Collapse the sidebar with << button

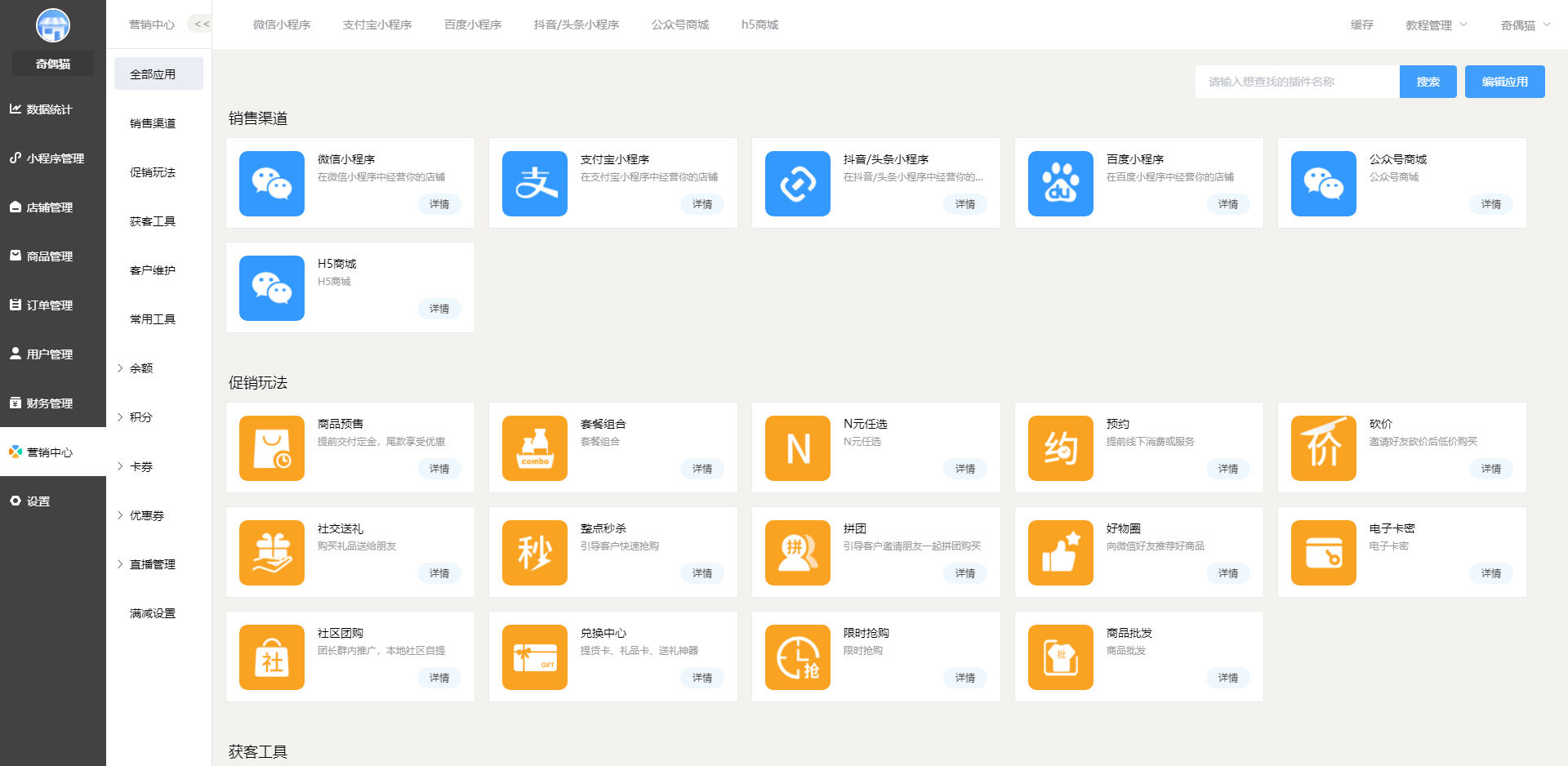(202, 24)
